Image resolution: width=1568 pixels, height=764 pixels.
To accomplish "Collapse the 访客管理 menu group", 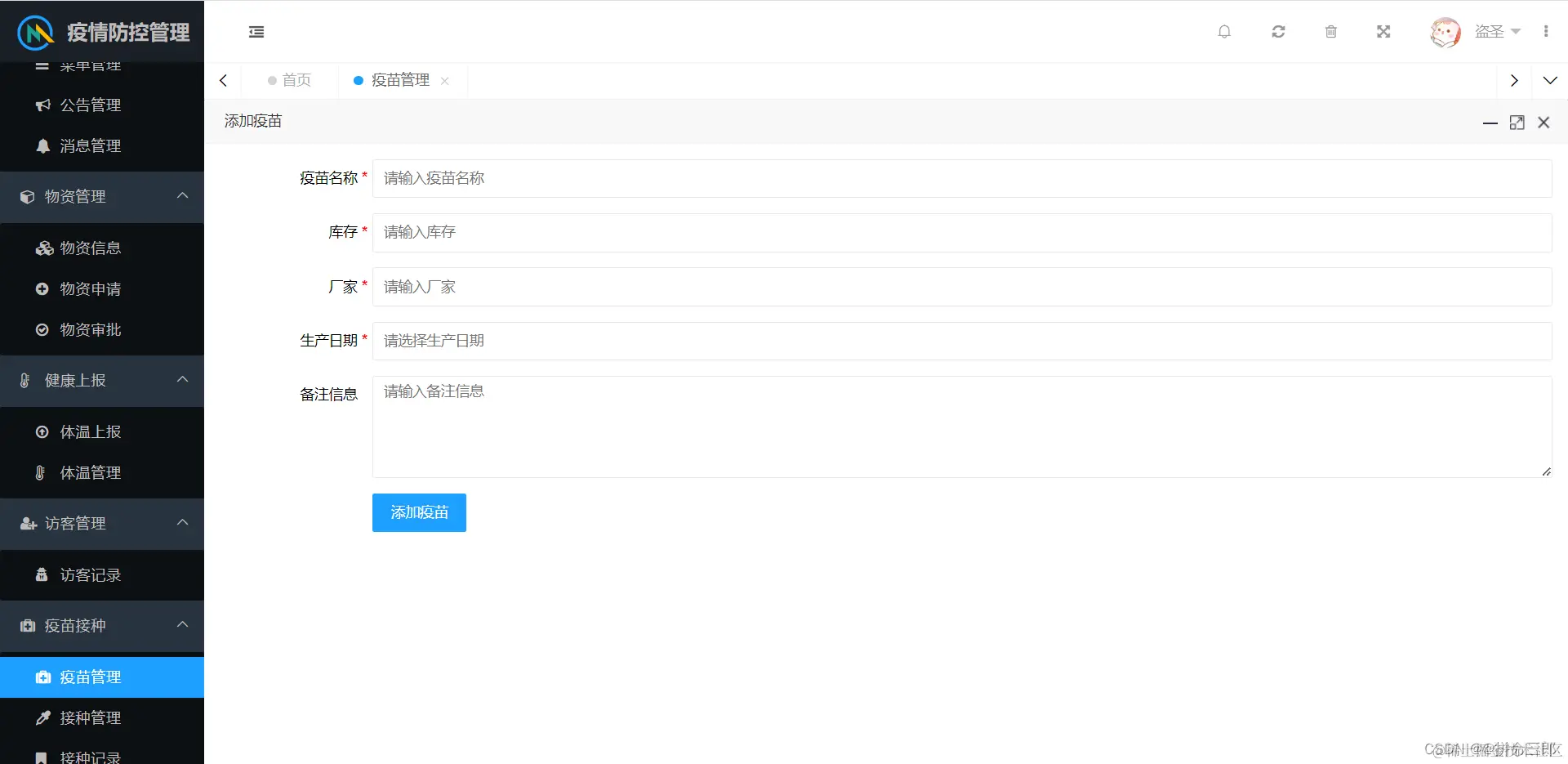I will click(x=102, y=523).
